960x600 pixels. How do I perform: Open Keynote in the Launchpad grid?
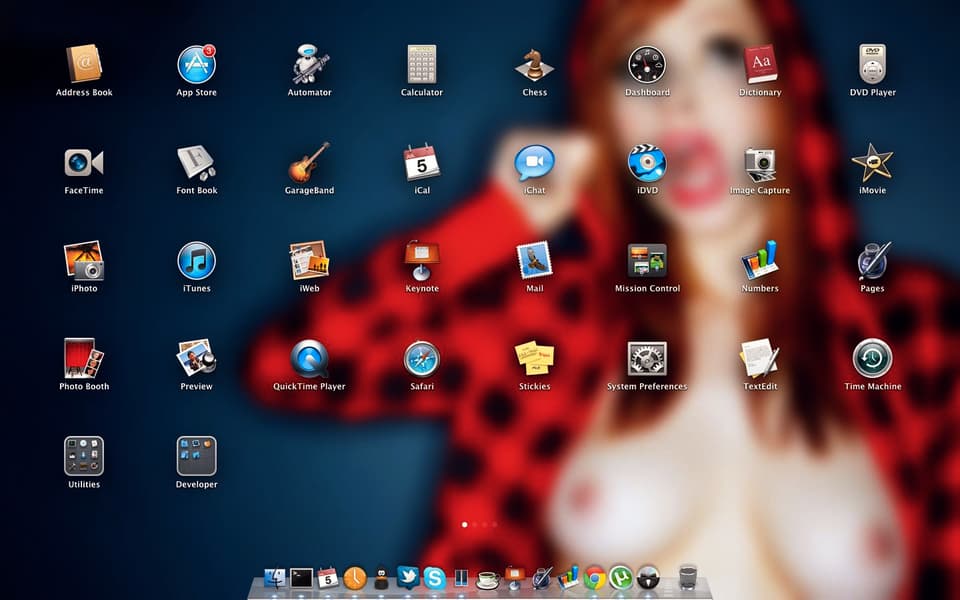422,261
